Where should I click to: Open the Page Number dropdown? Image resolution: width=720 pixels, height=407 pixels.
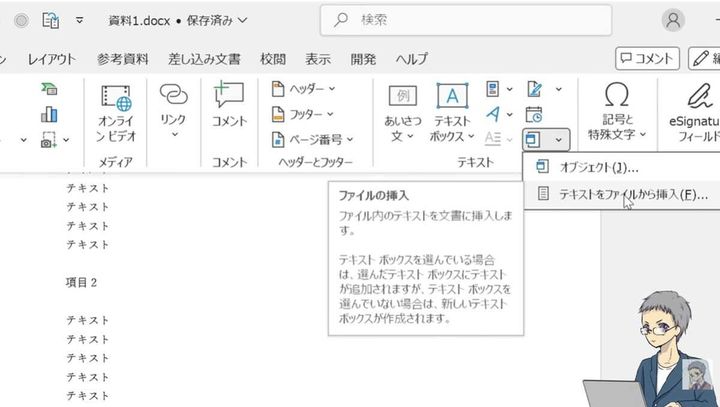click(x=313, y=139)
